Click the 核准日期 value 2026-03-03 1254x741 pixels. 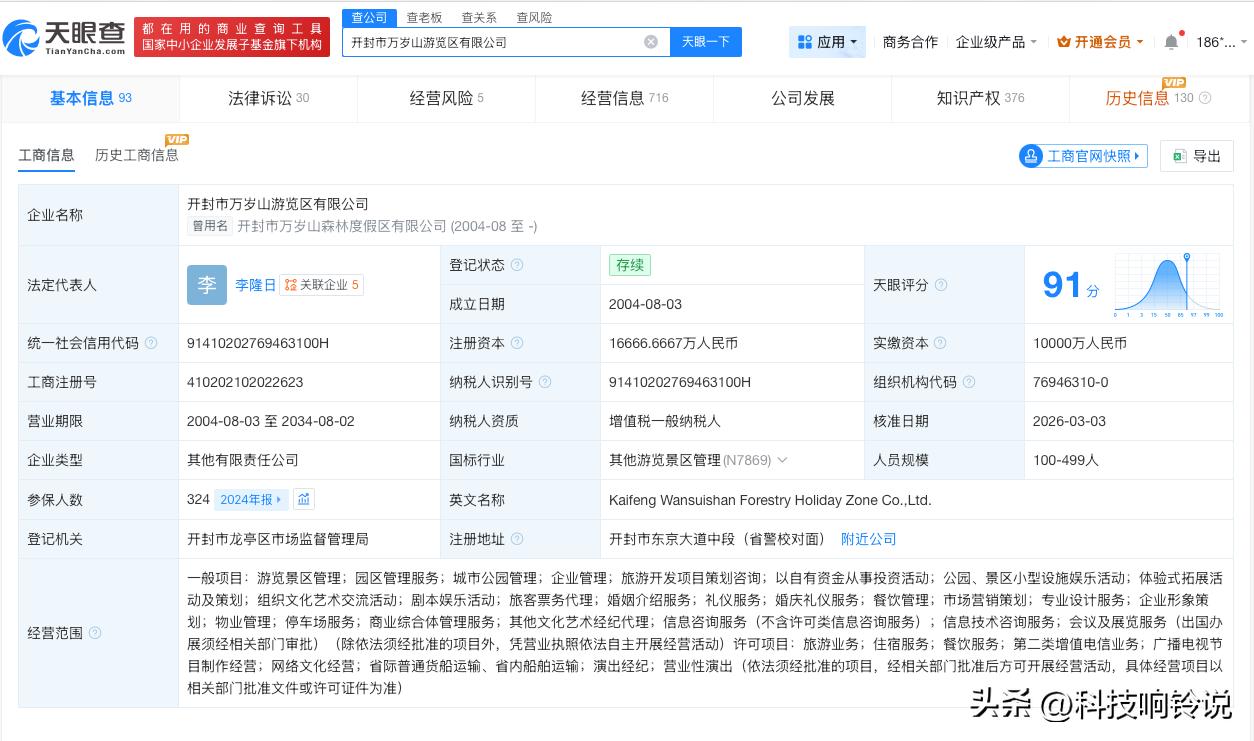click(1069, 421)
